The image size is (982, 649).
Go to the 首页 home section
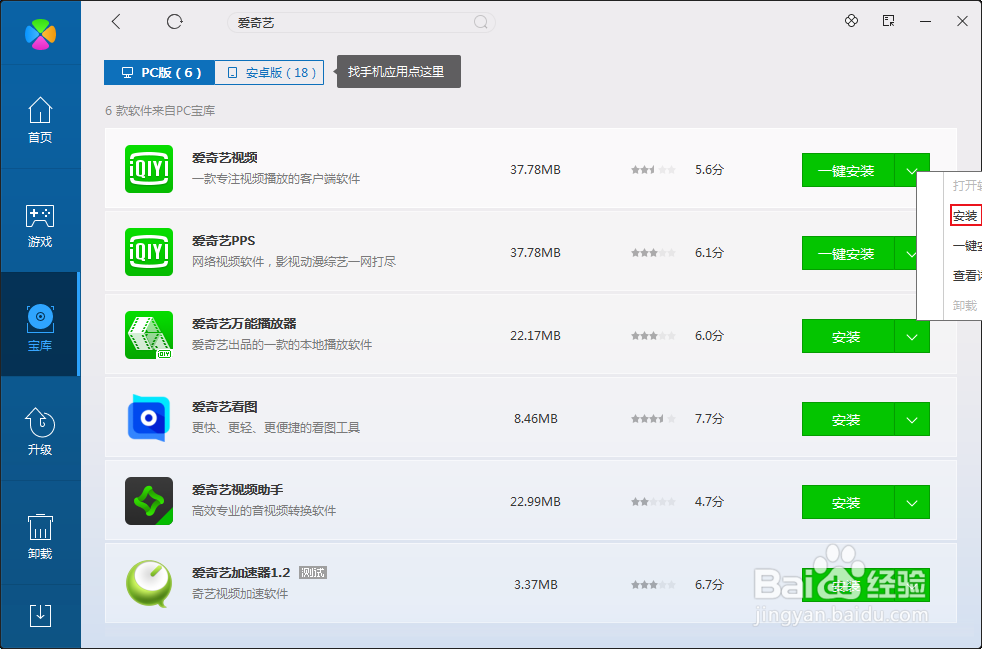pyautogui.click(x=40, y=119)
